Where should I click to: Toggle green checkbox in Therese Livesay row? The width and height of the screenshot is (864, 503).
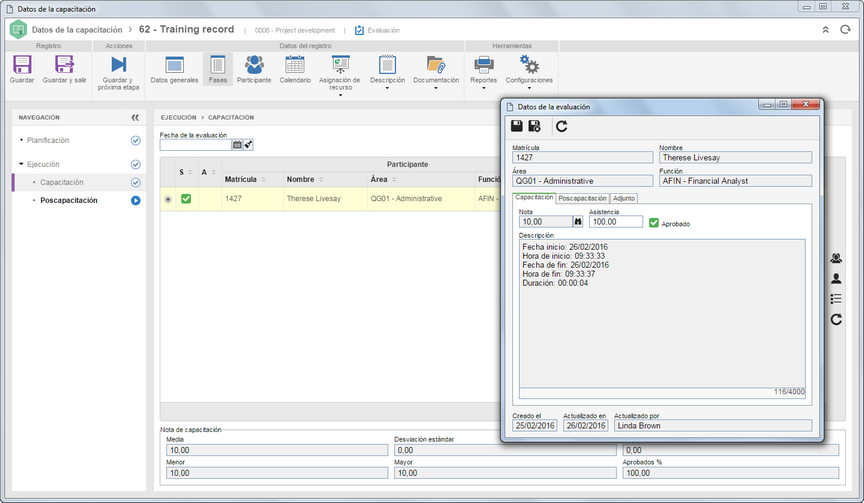point(186,198)
